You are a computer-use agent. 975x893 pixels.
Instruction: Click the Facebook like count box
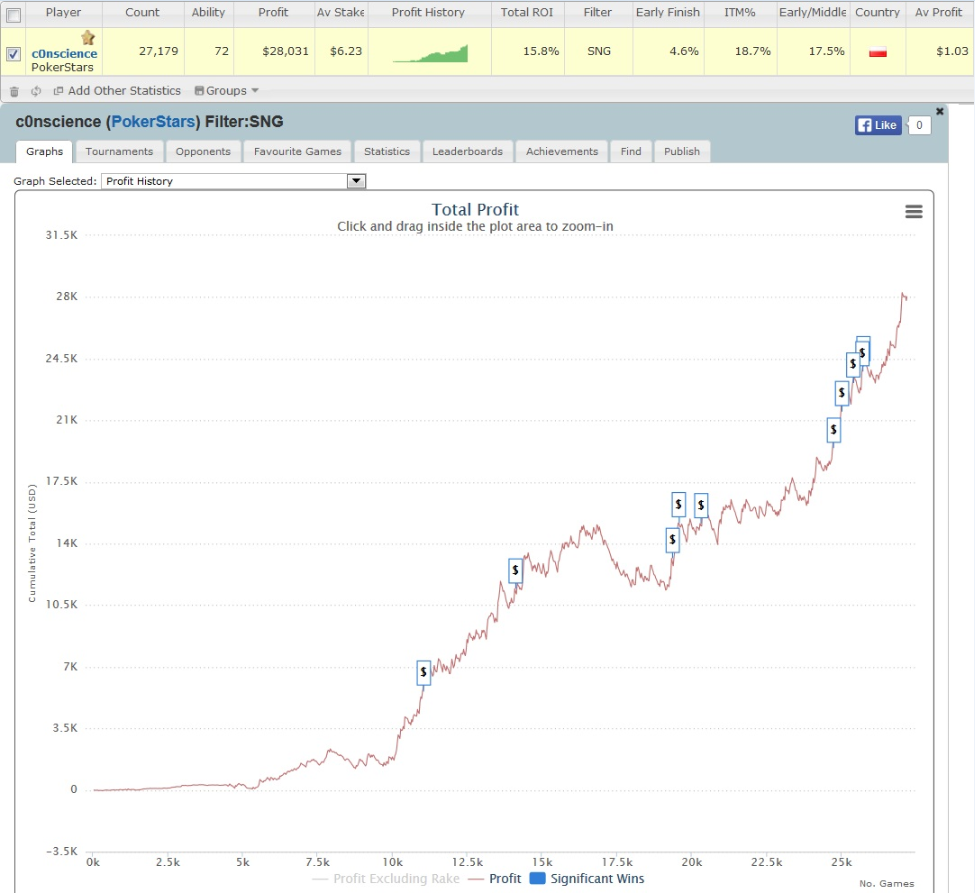pos(919,125)
